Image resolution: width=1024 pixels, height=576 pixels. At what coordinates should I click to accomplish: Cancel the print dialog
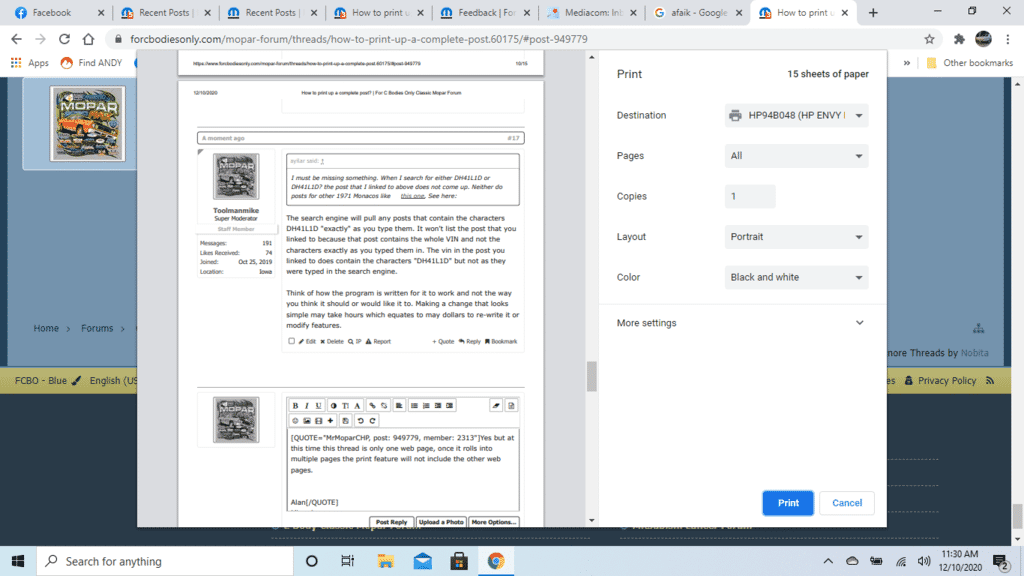click(x=846, y=503)
